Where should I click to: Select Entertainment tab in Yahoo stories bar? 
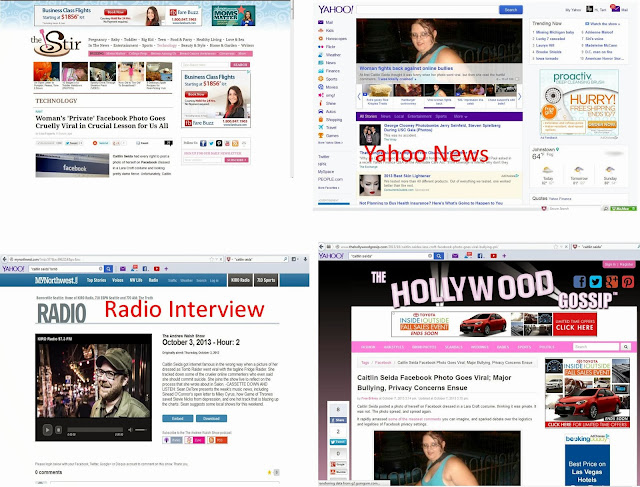[419, 116]
